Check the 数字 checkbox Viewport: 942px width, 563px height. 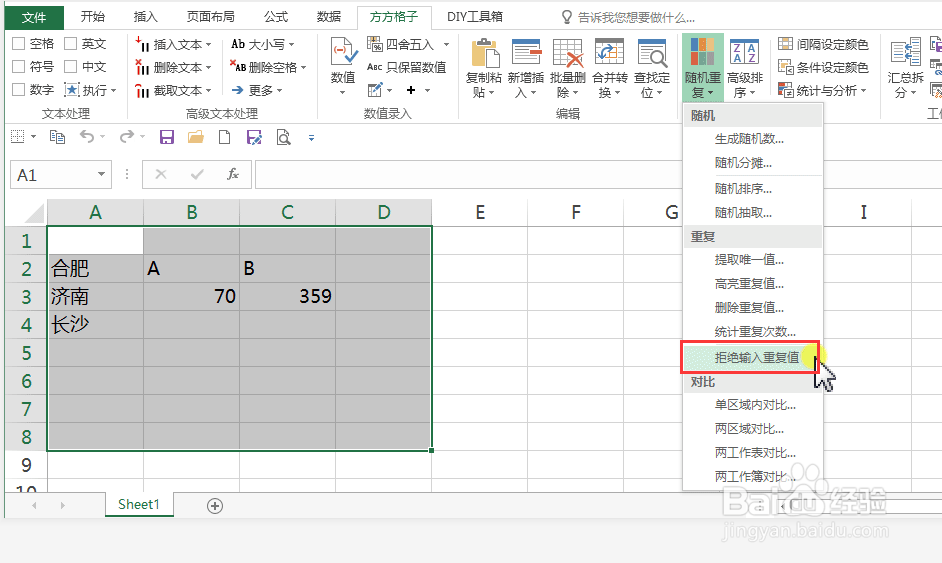click(x=19, y=90)
